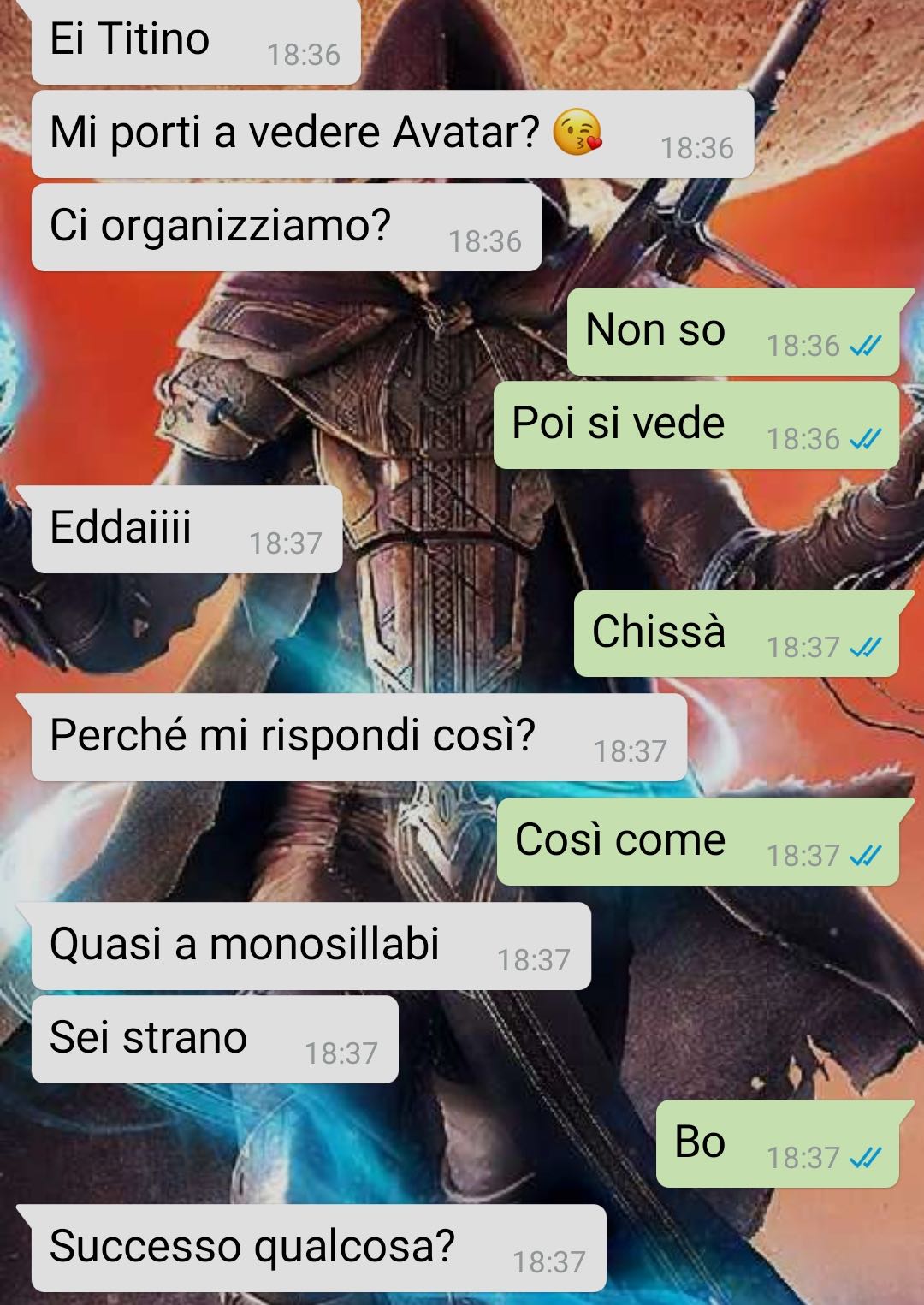
Task: Tap the 'Perché mi rispondi così?' message
Action: pos(359,737)
